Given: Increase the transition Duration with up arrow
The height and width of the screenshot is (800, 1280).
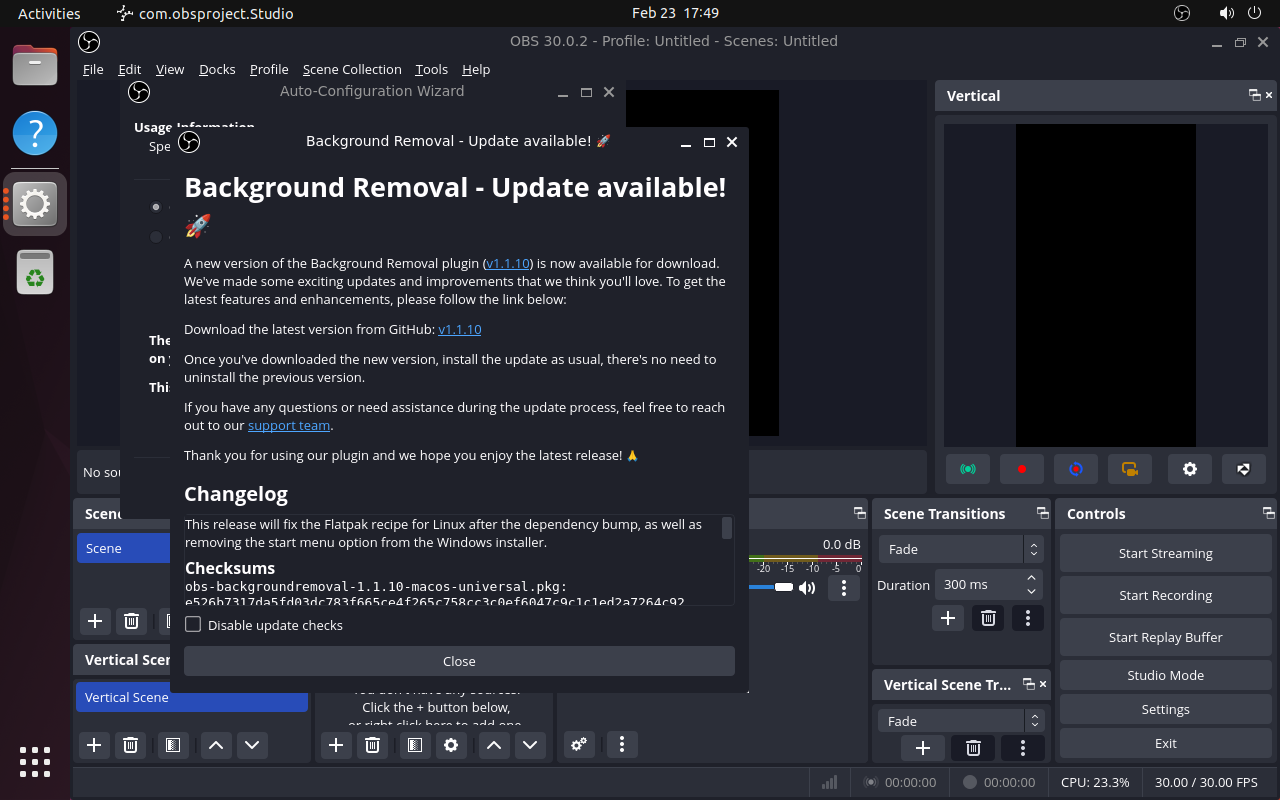Looking at the screenshot, I should click(x=1031, y=578).
